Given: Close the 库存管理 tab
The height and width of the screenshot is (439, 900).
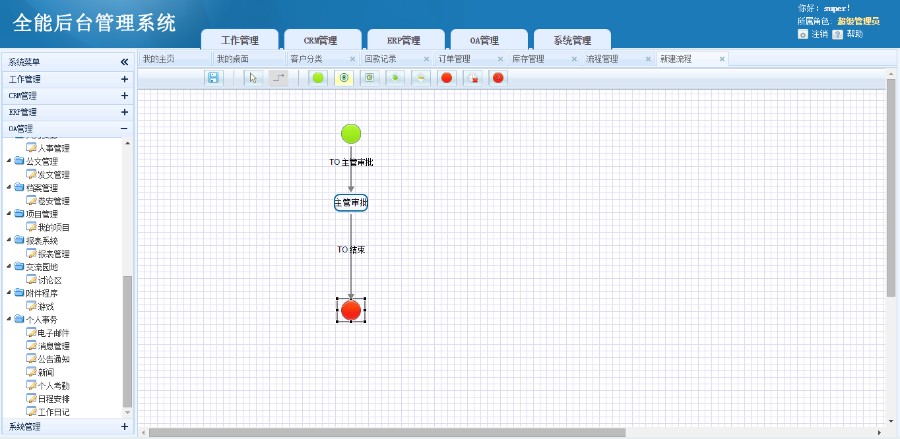Looking at the screenshot, I should click(x=575, y=59).
